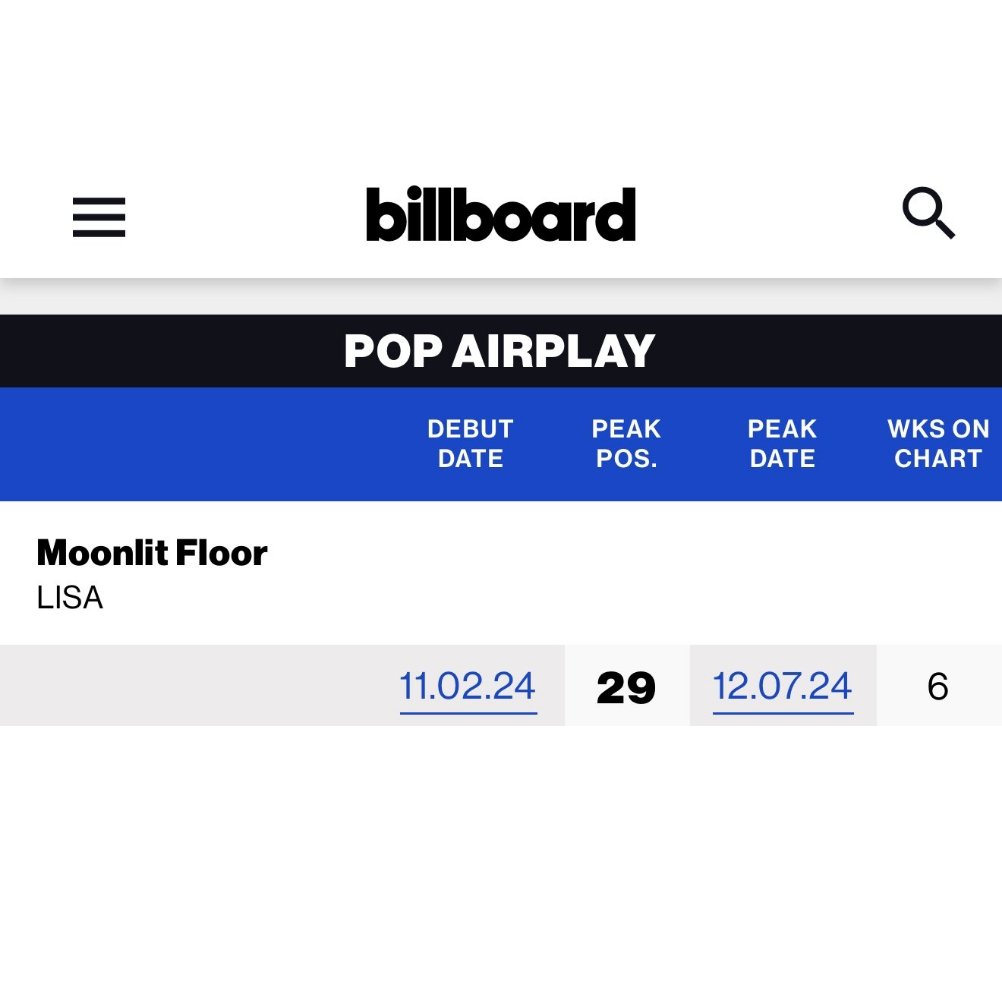The height and width of the screenshot is (1002, 1002).
Task: Click the PEAK DATE column header
Action: [x=782, y=443]
